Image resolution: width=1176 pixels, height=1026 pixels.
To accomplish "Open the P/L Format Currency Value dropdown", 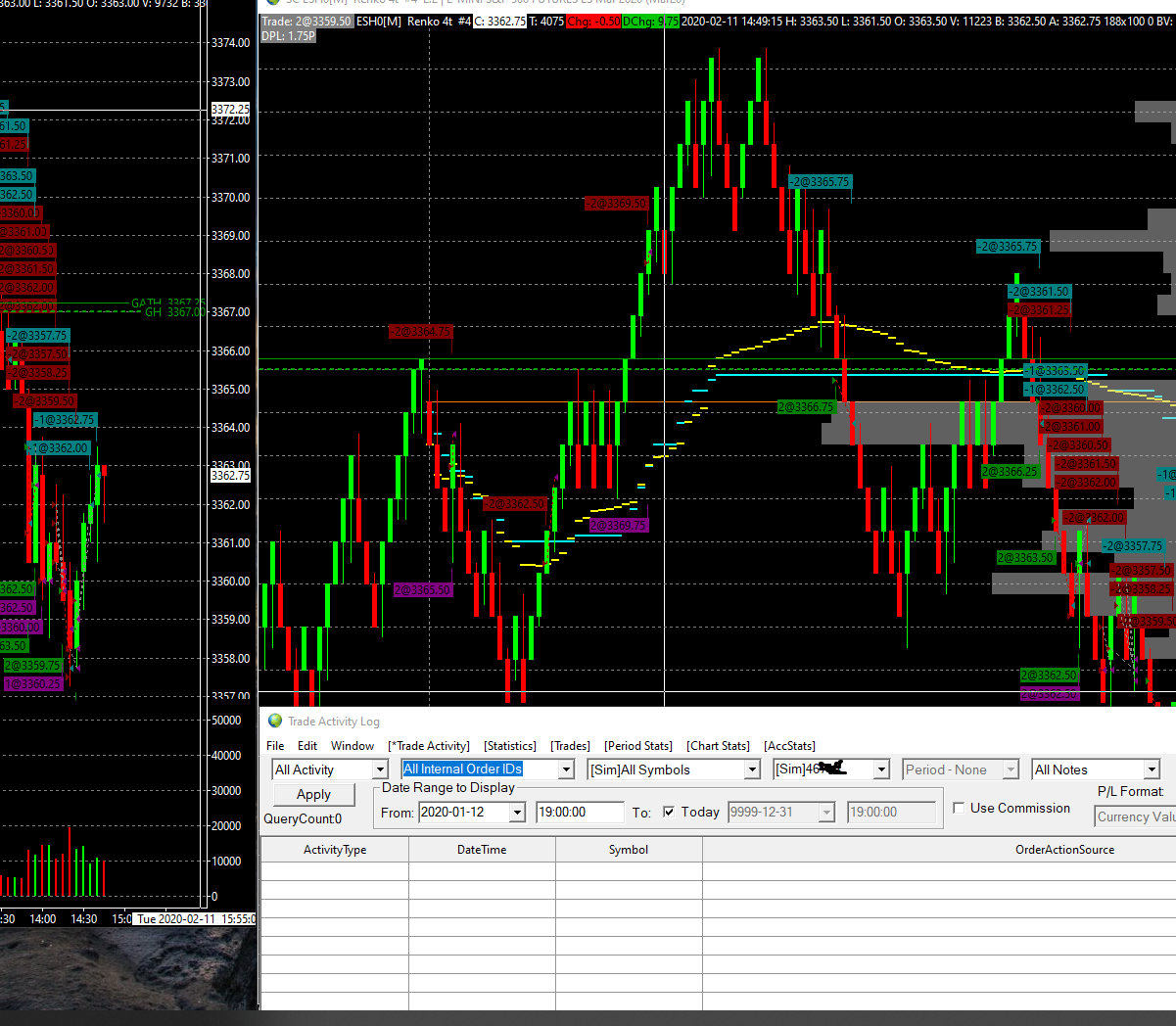I will [1135, 816].
